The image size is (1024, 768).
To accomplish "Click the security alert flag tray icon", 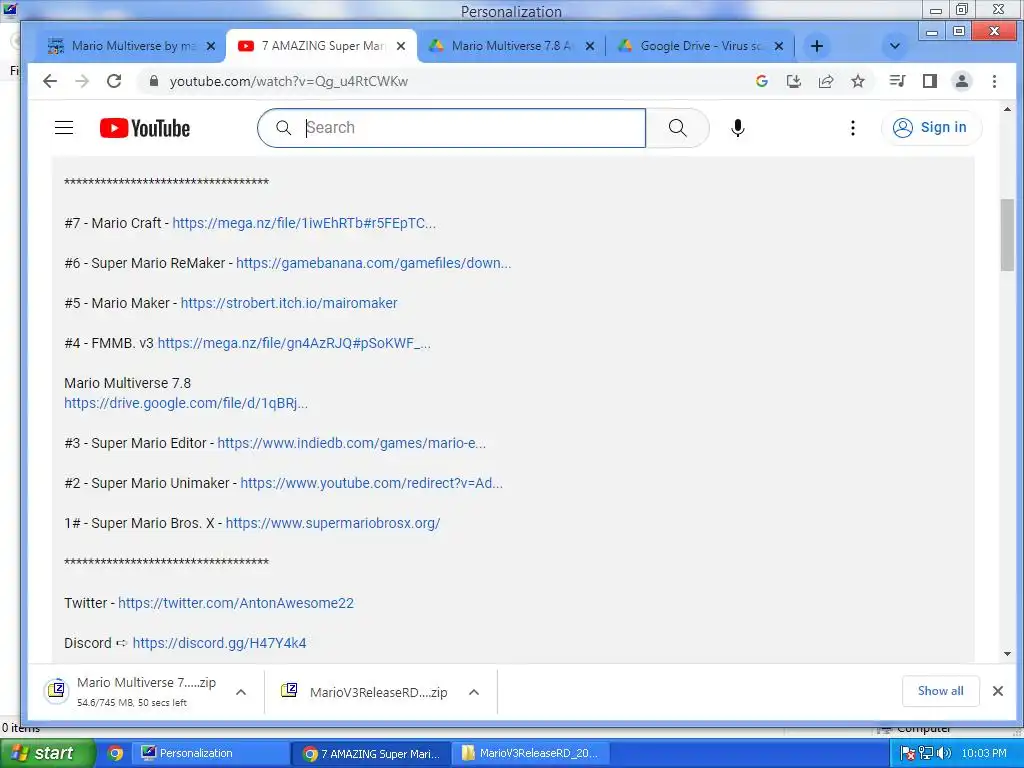I will coord(908,754).
